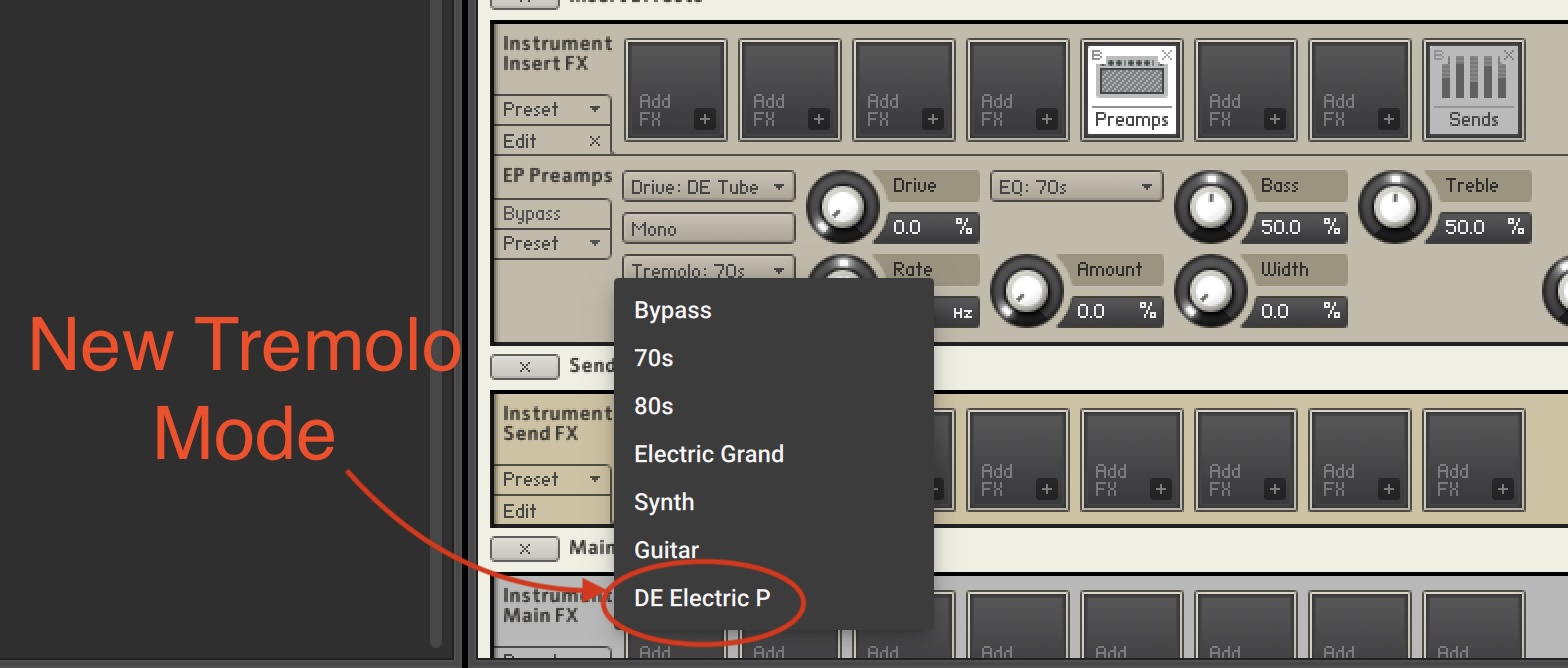This screenshot has width=1568, height=668.
Task: Click the Instrument Insert FX label
Action: [x=557, y=54]
